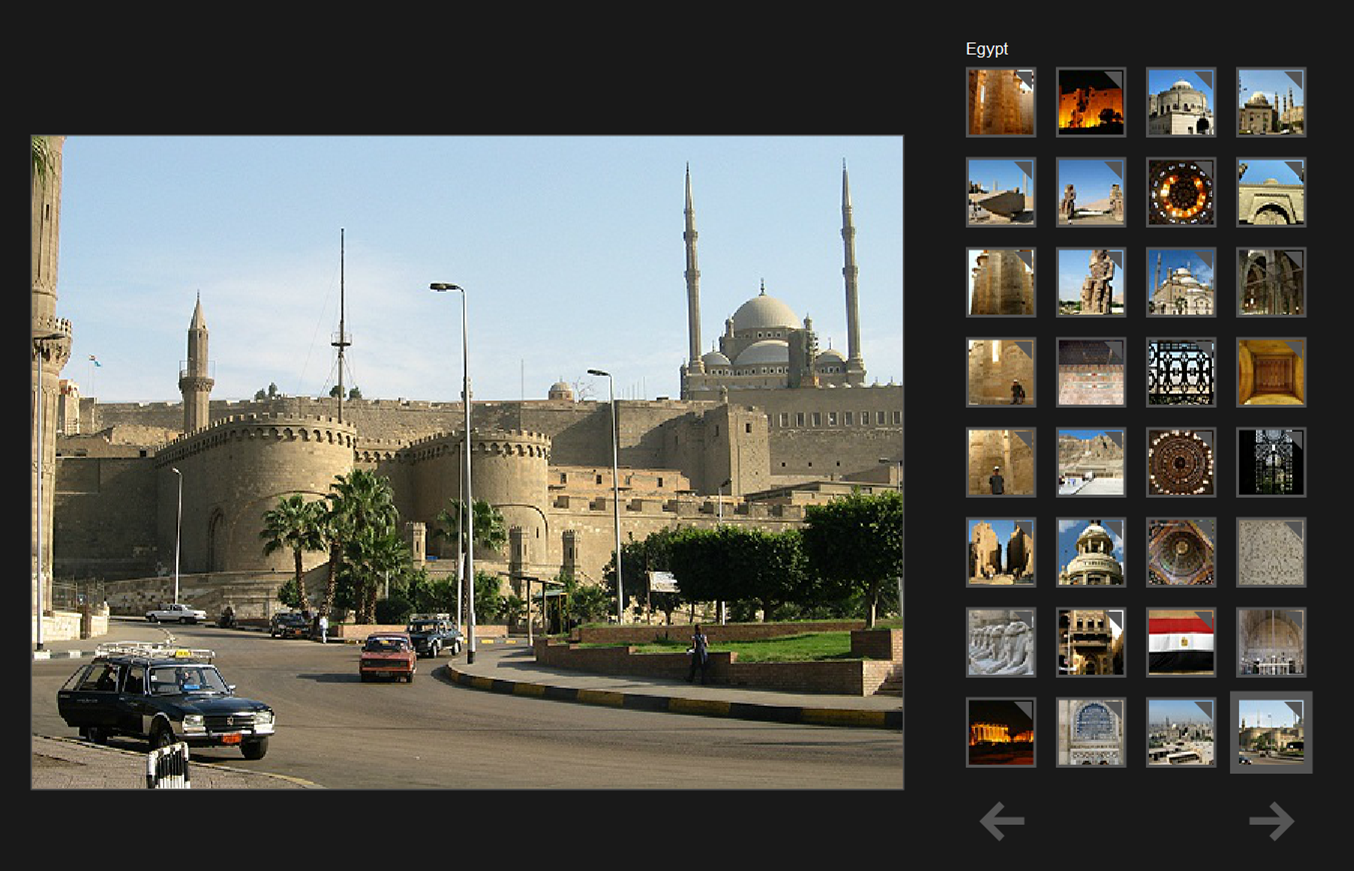The width and height of the screenshot is (1354, 871).
Task: Open the old facade with wooden balconies thumbnail
Action: coord(1091,642)
